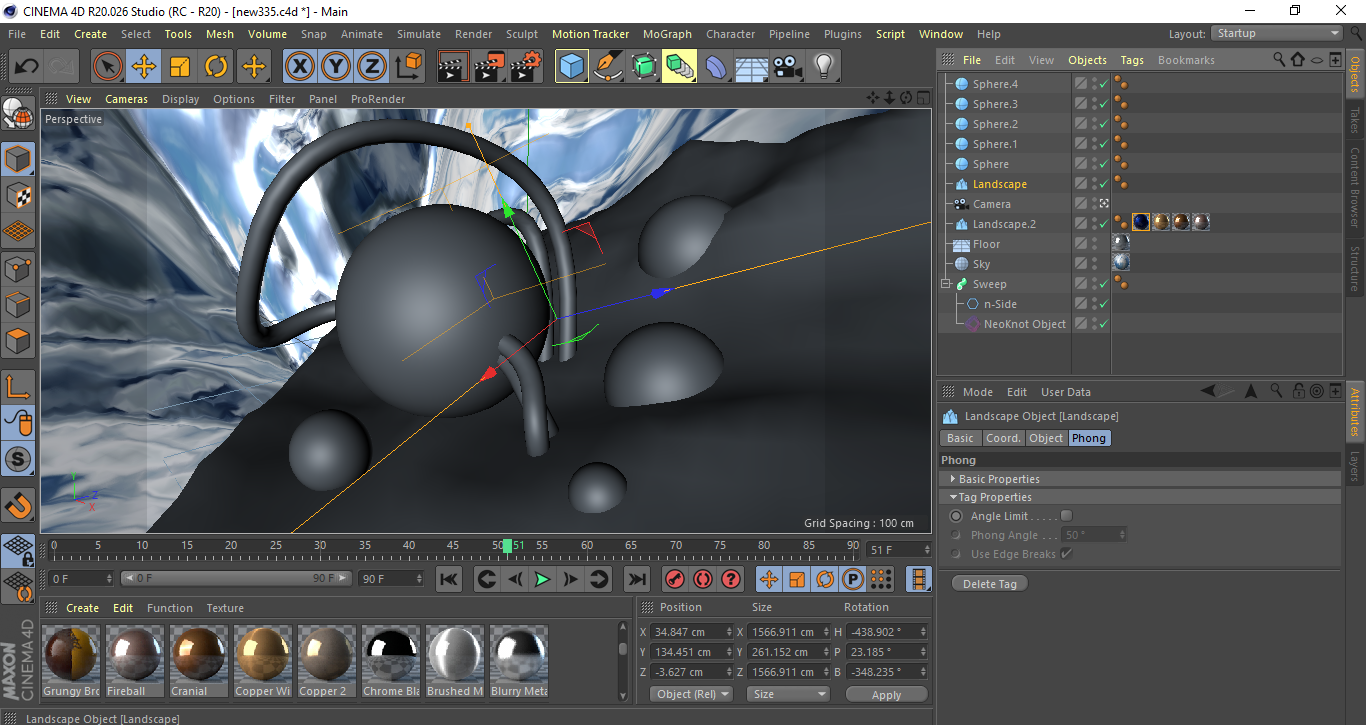Add a Light object icon
Viewport: 1366px width, 725px height.
point(824,67)
